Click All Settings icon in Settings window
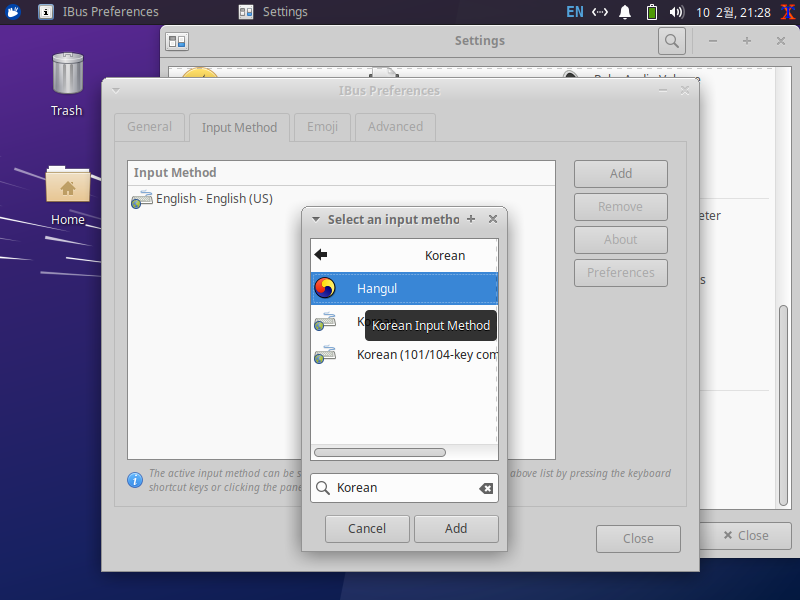Image resolution: width=800 pixels, height=600 pixels. point(177,41)
